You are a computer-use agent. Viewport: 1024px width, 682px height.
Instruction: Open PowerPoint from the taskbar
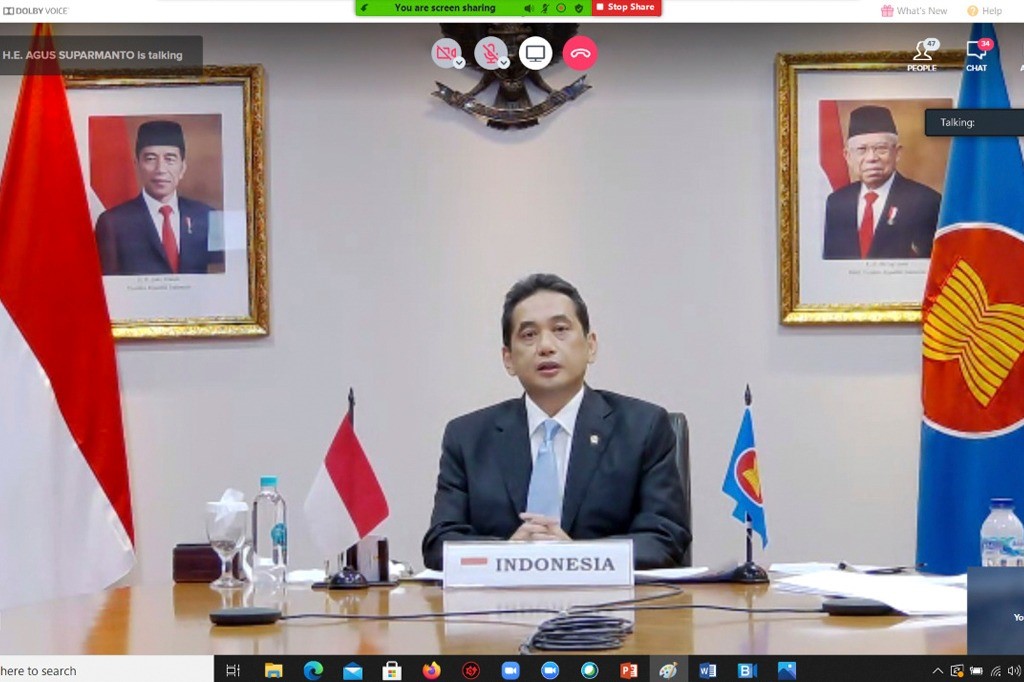(630, 670)
